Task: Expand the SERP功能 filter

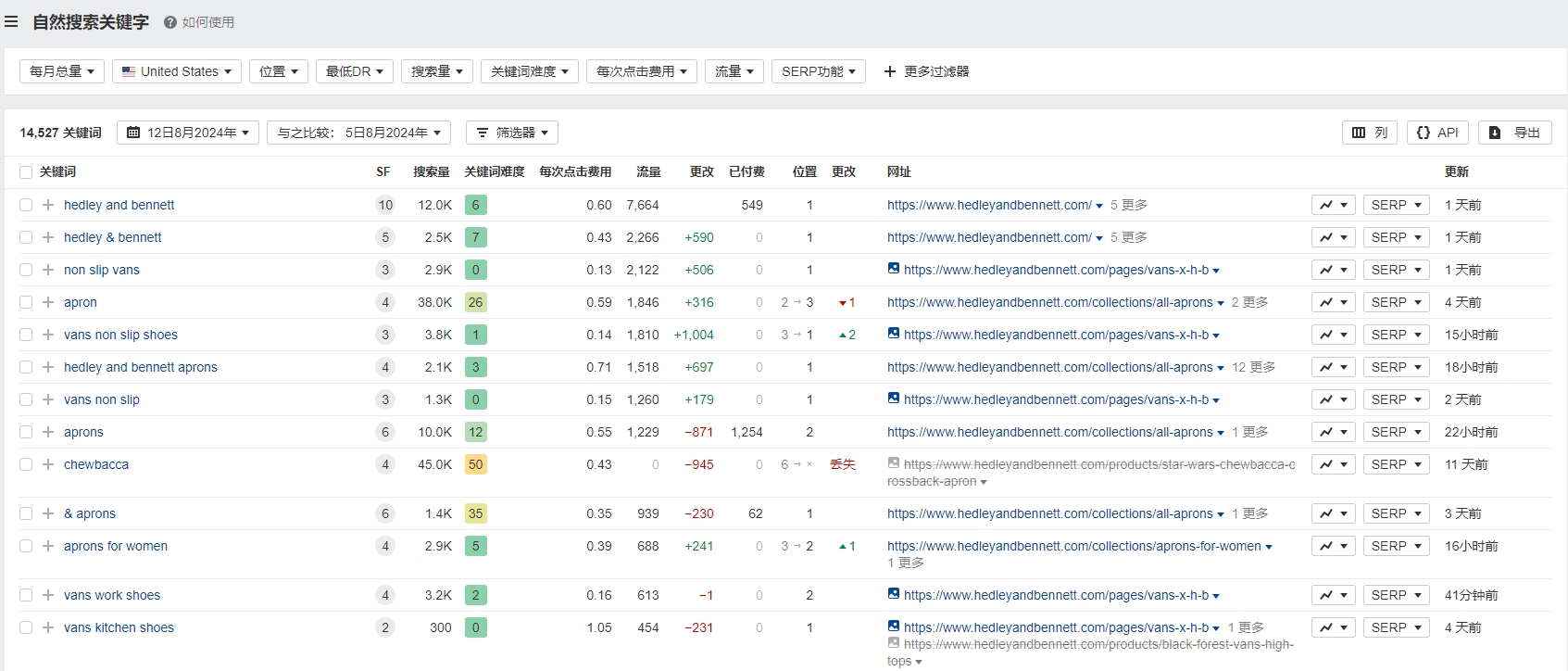Action: [819, 71]
